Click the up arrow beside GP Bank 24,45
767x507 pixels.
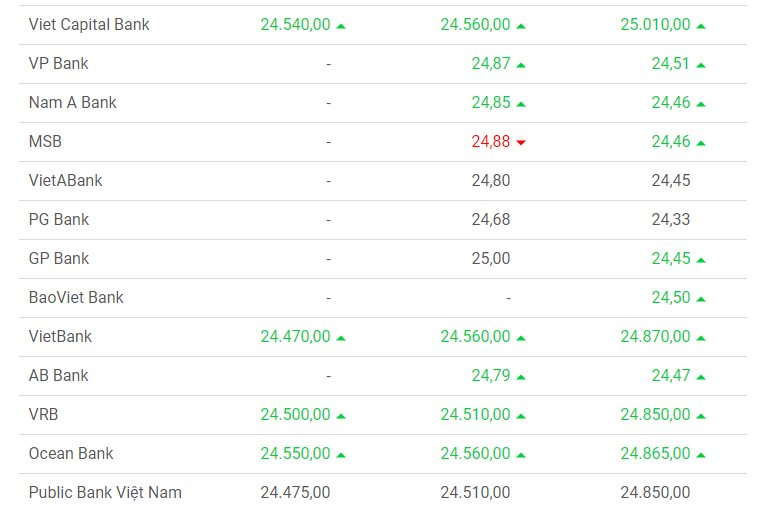(701, 259)
